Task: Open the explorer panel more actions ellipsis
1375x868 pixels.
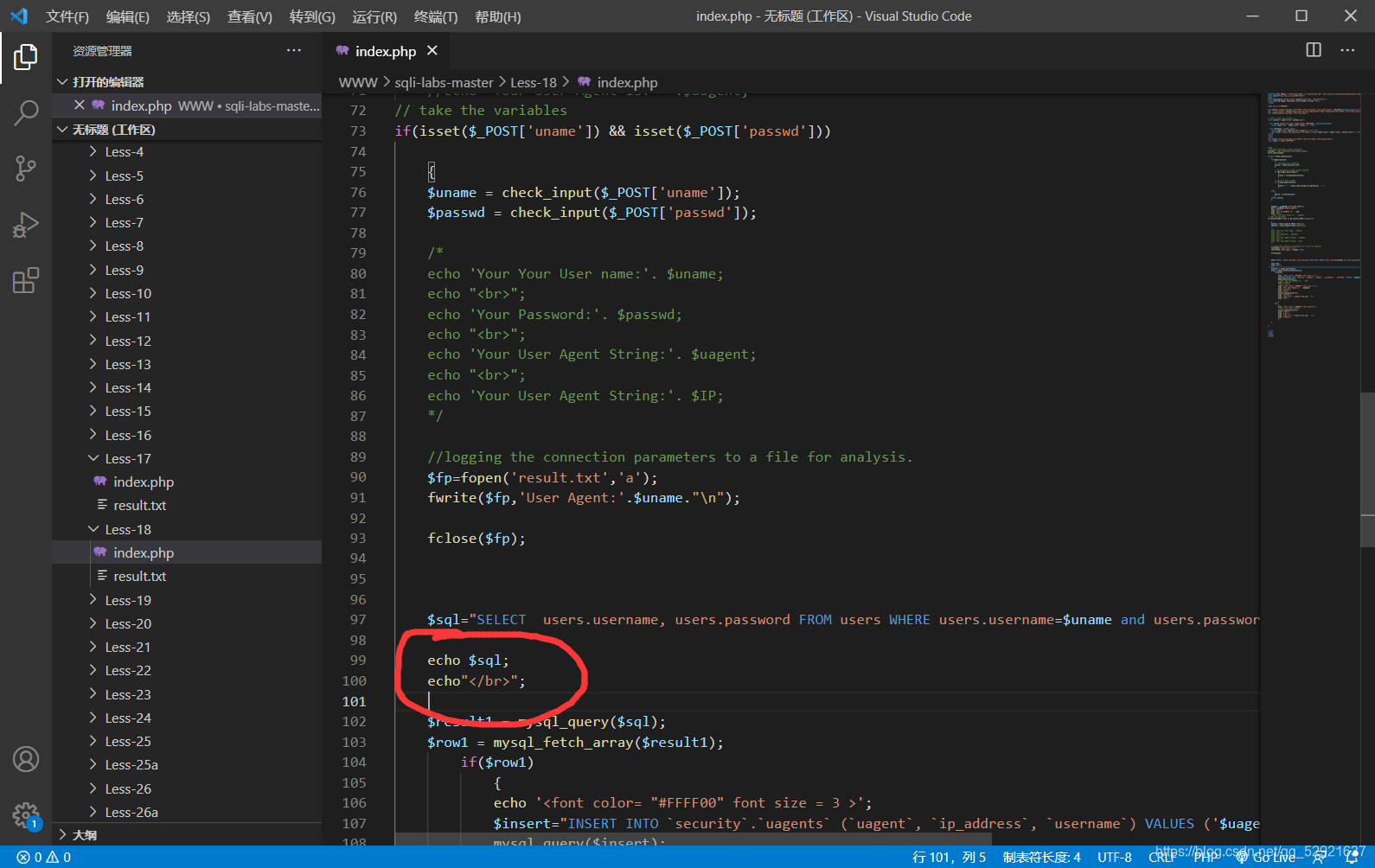Action: (x=294, y=50)
